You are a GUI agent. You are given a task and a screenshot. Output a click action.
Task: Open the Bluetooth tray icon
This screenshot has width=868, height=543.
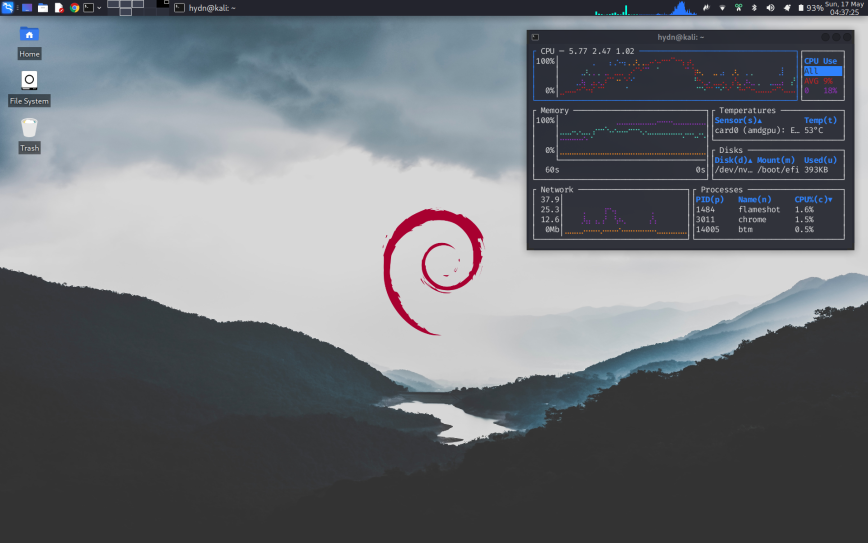(x=754, y=8)
